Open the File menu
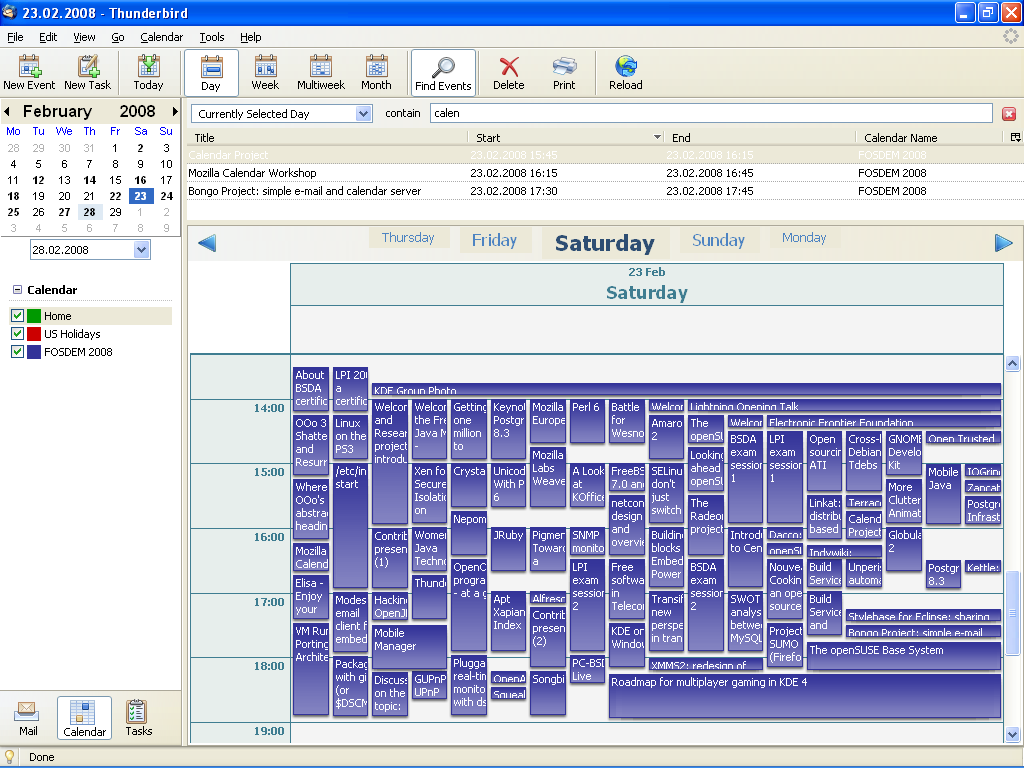 click(15, 37)
